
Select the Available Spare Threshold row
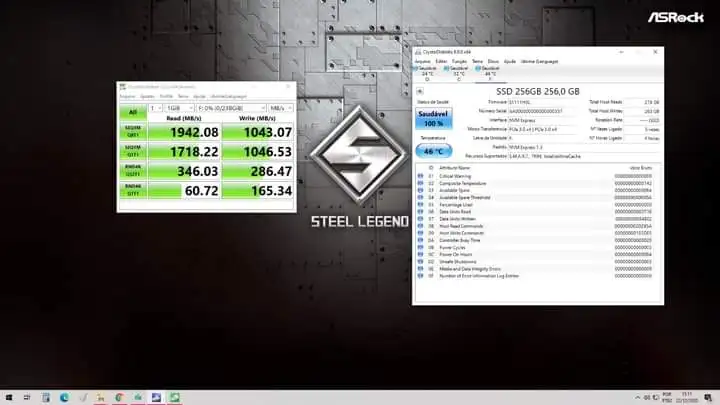[x=537, y=197]
